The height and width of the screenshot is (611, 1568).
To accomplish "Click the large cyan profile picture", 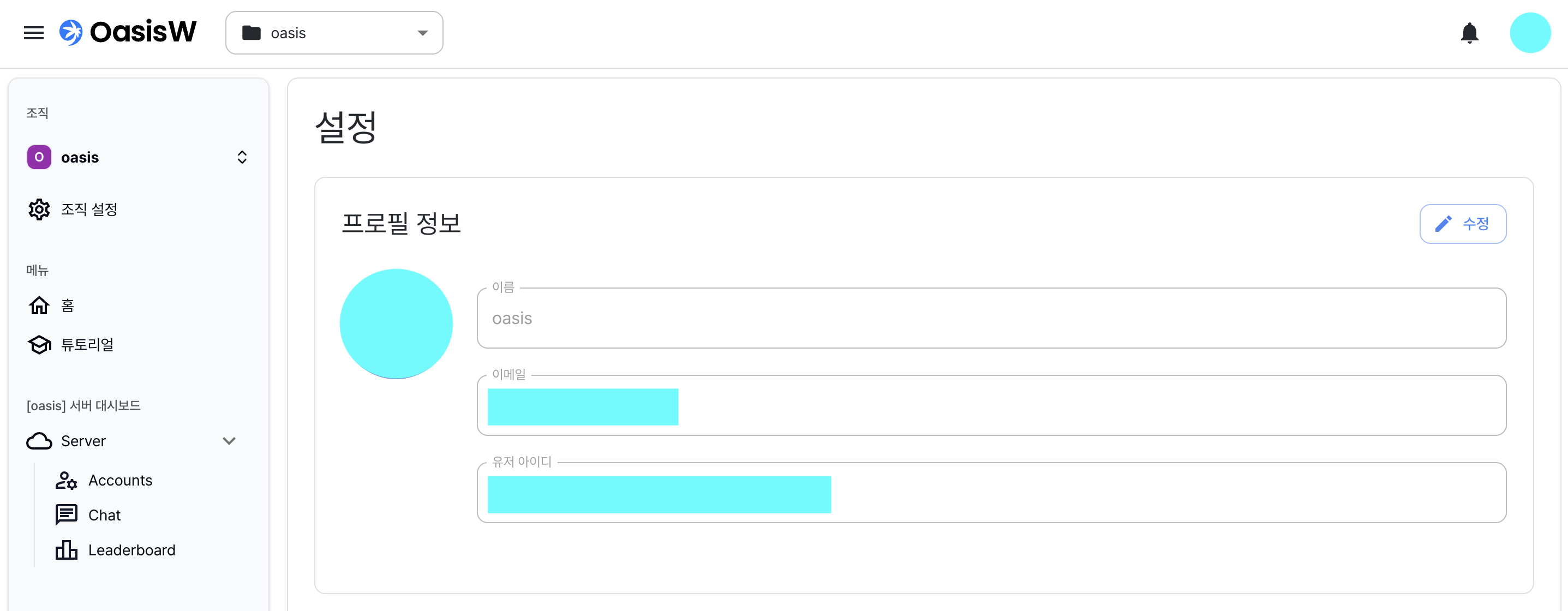I will point(396,324).
